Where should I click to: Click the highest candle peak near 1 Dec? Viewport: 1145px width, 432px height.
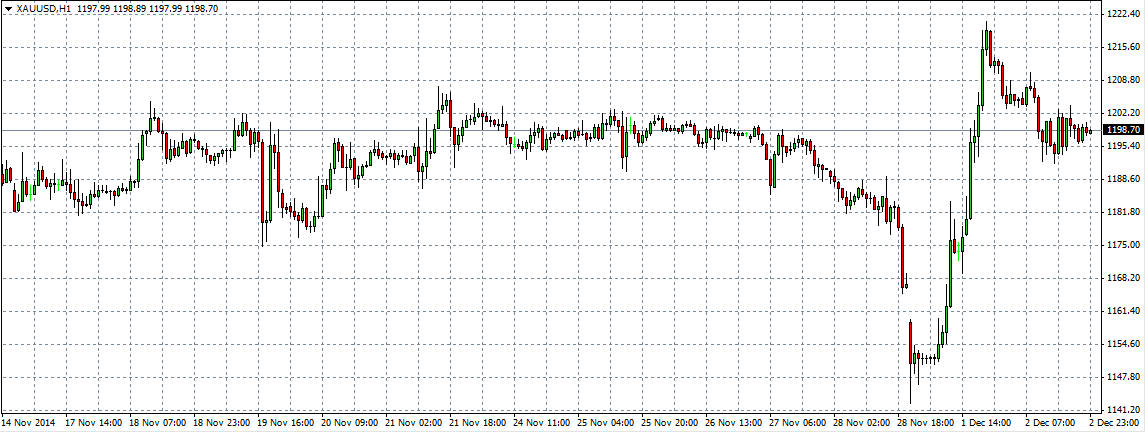point(987,25)
